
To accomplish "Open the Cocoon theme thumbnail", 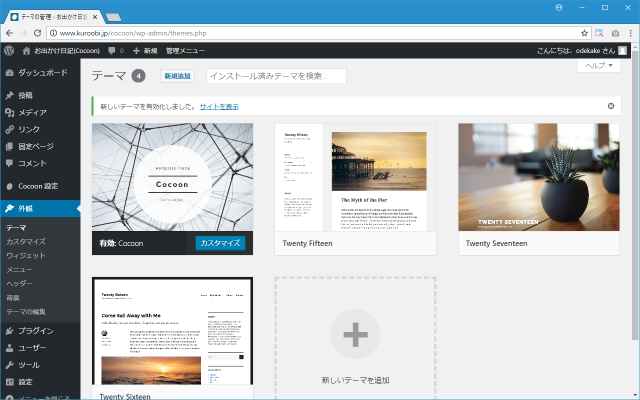I will tap(172, 177).
